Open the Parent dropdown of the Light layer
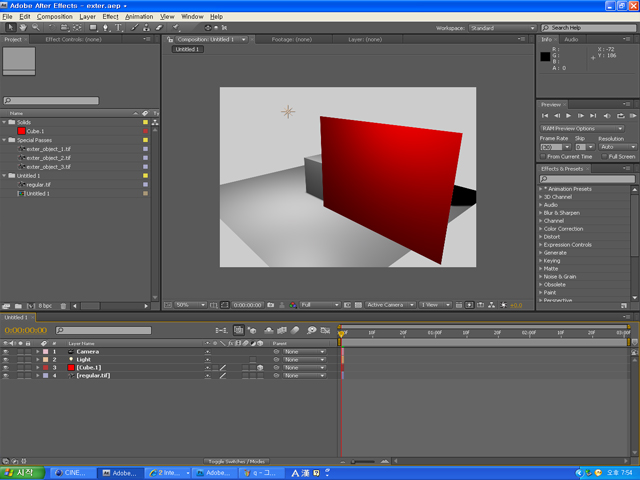 (x=304, y=360)
